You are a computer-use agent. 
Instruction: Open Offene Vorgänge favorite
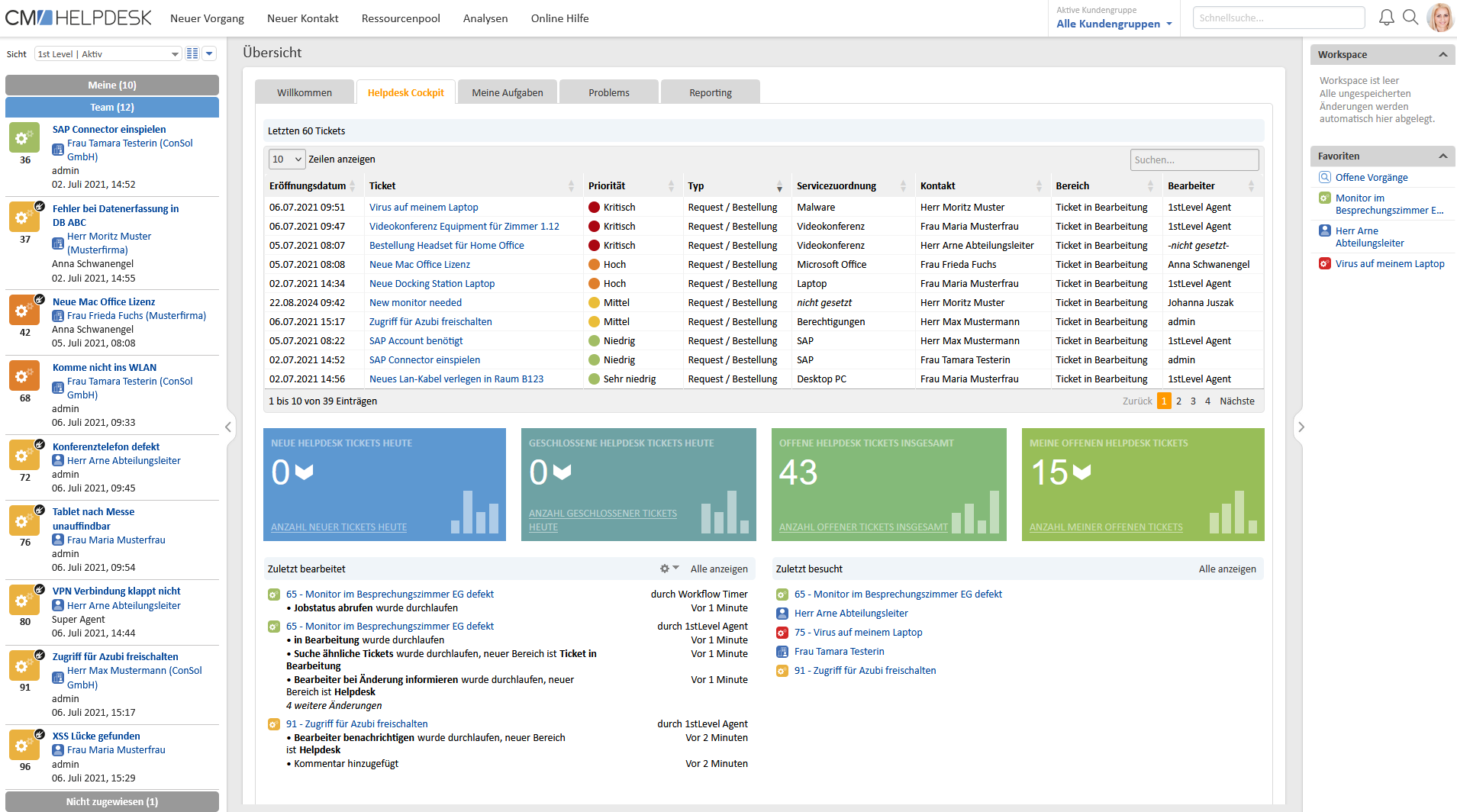[1372, 177]
